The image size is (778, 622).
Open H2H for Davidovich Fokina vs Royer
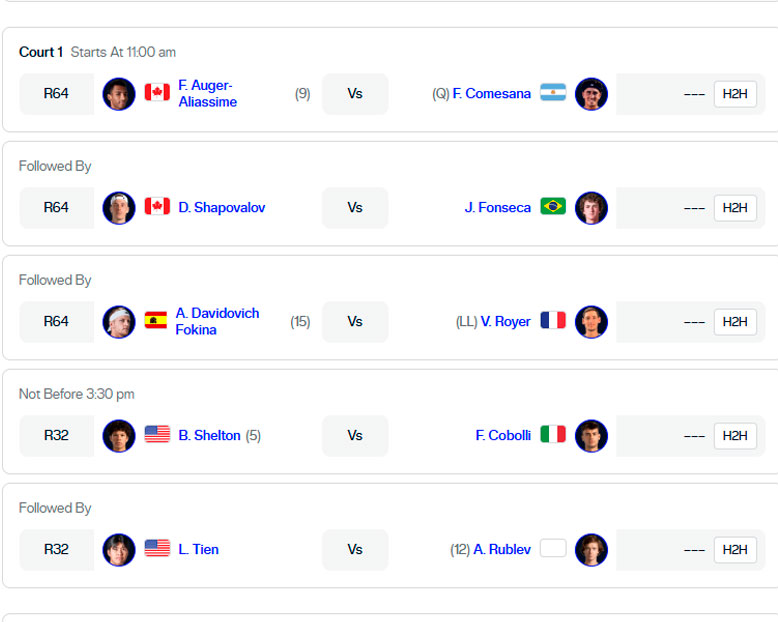pos(735,322)
